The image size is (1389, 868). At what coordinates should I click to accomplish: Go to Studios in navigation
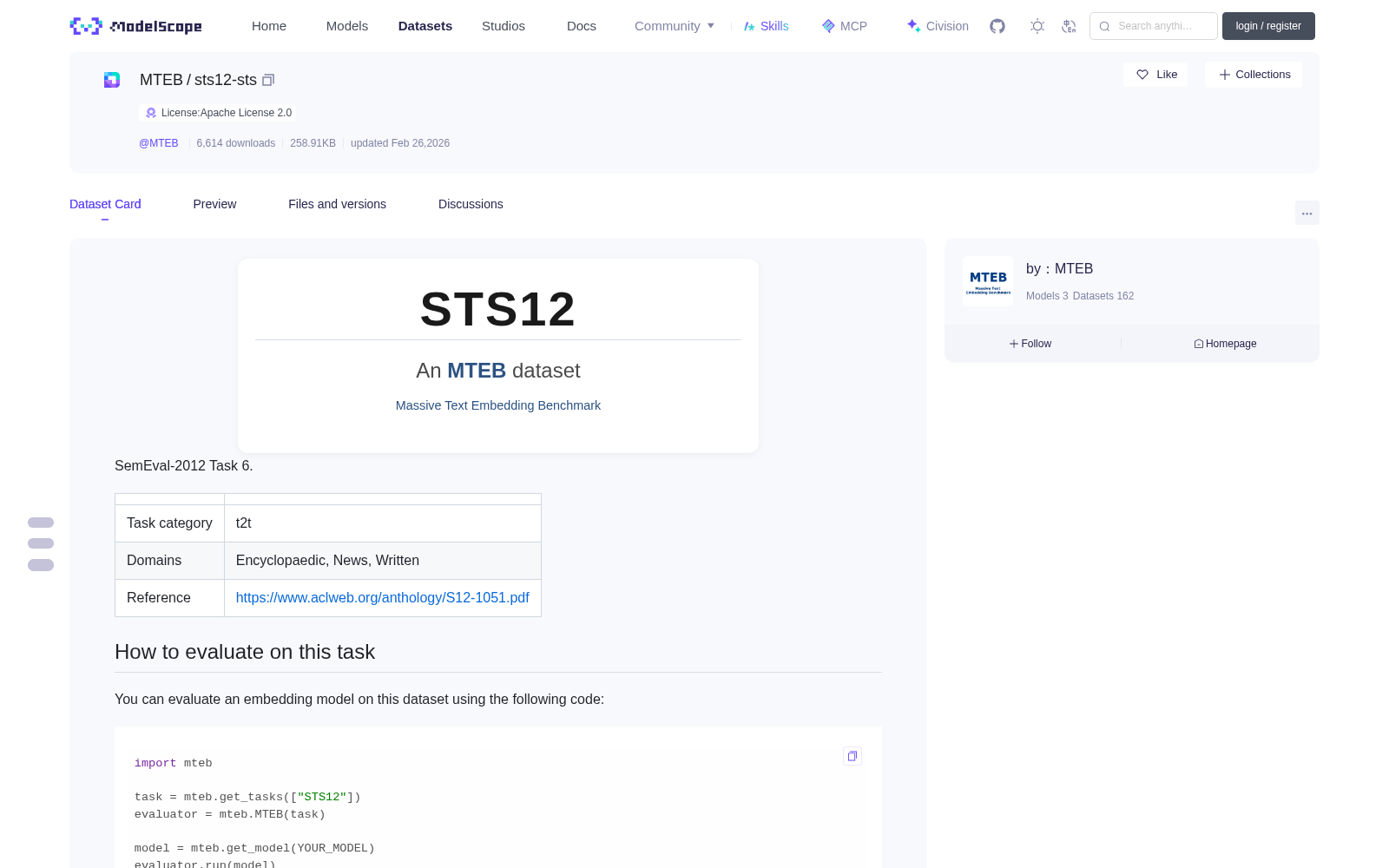504,26
